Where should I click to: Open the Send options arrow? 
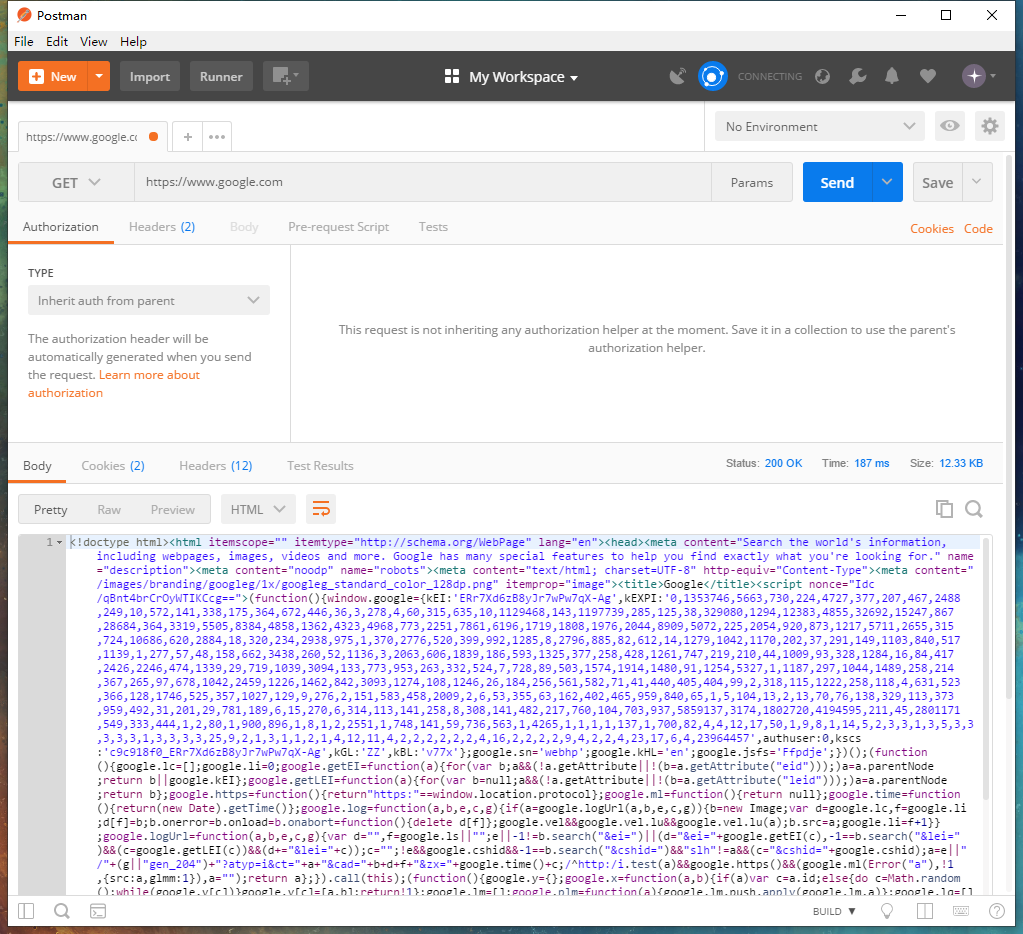coord(887,183)
